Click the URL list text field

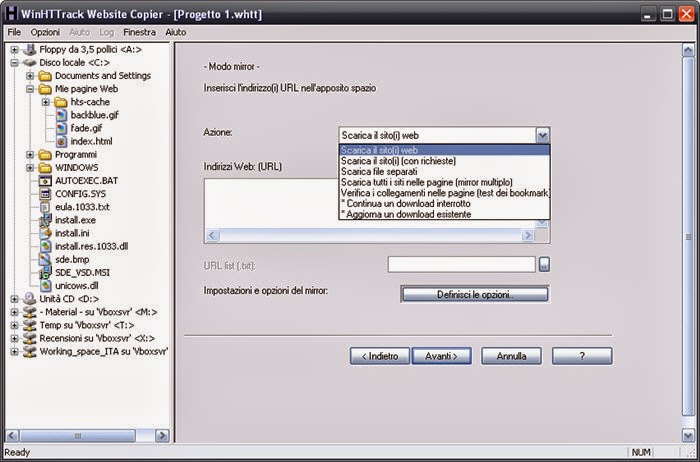(462, 265)
